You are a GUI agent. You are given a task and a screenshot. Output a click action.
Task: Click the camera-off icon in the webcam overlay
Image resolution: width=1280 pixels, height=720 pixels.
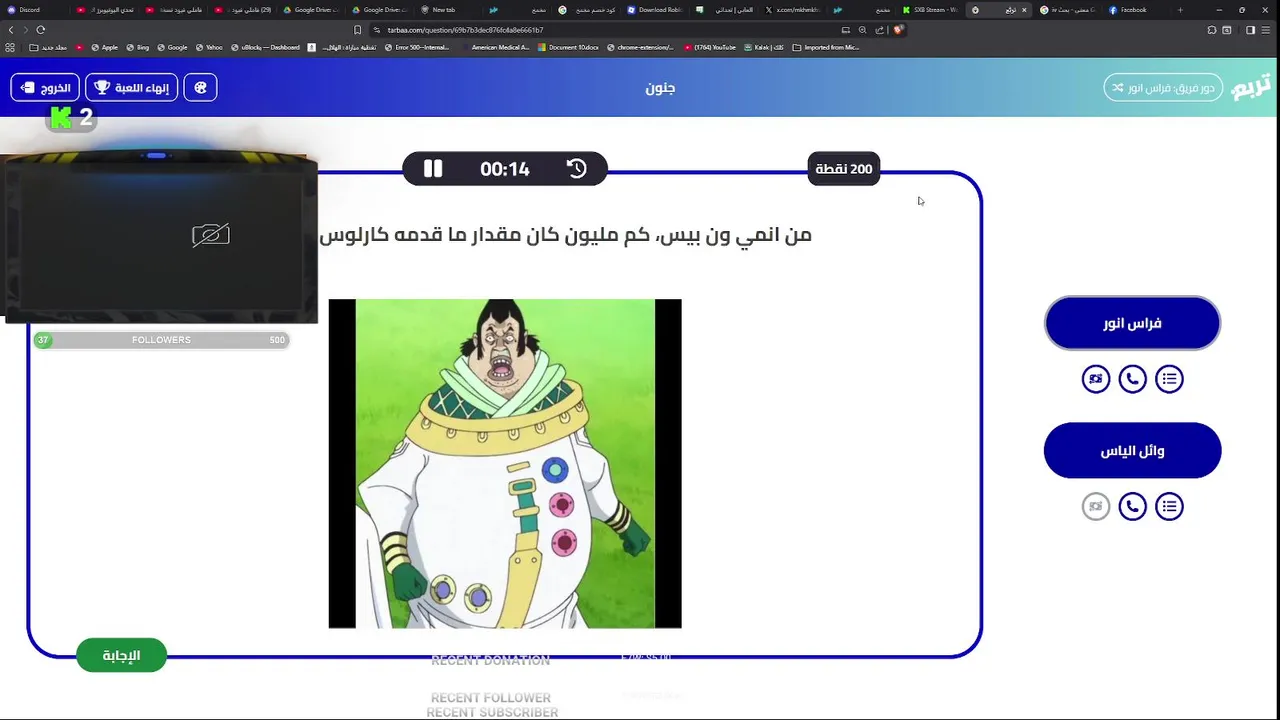211,235
